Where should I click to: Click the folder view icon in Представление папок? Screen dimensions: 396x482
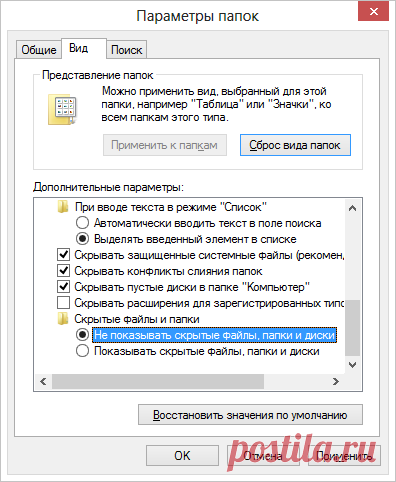pos(62,109)
